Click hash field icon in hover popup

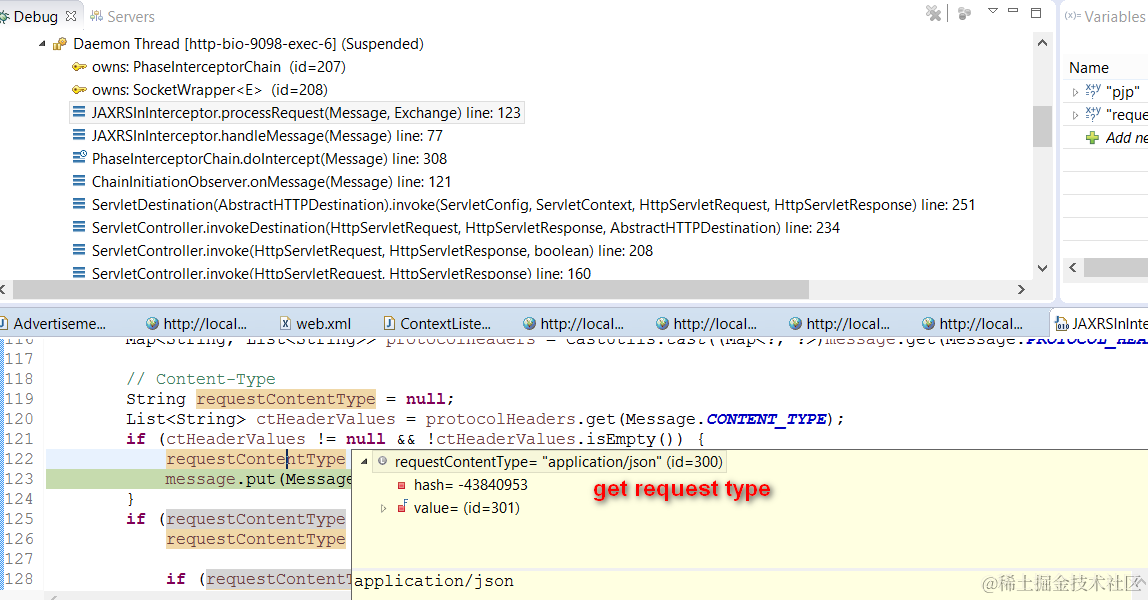pyautogui.click(x=401, y=485)
